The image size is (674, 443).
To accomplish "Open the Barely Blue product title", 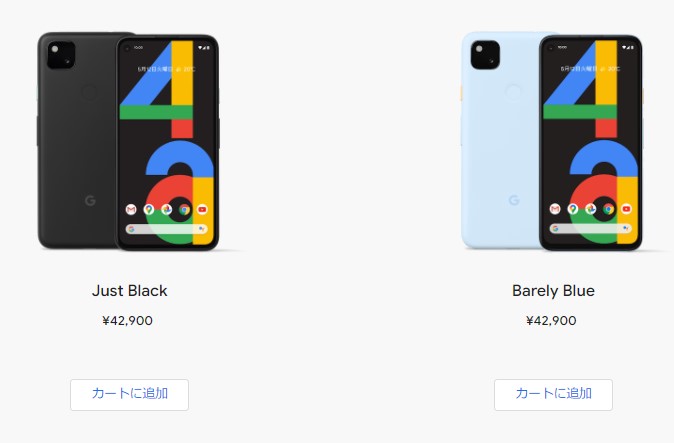I will coord(553,291).
